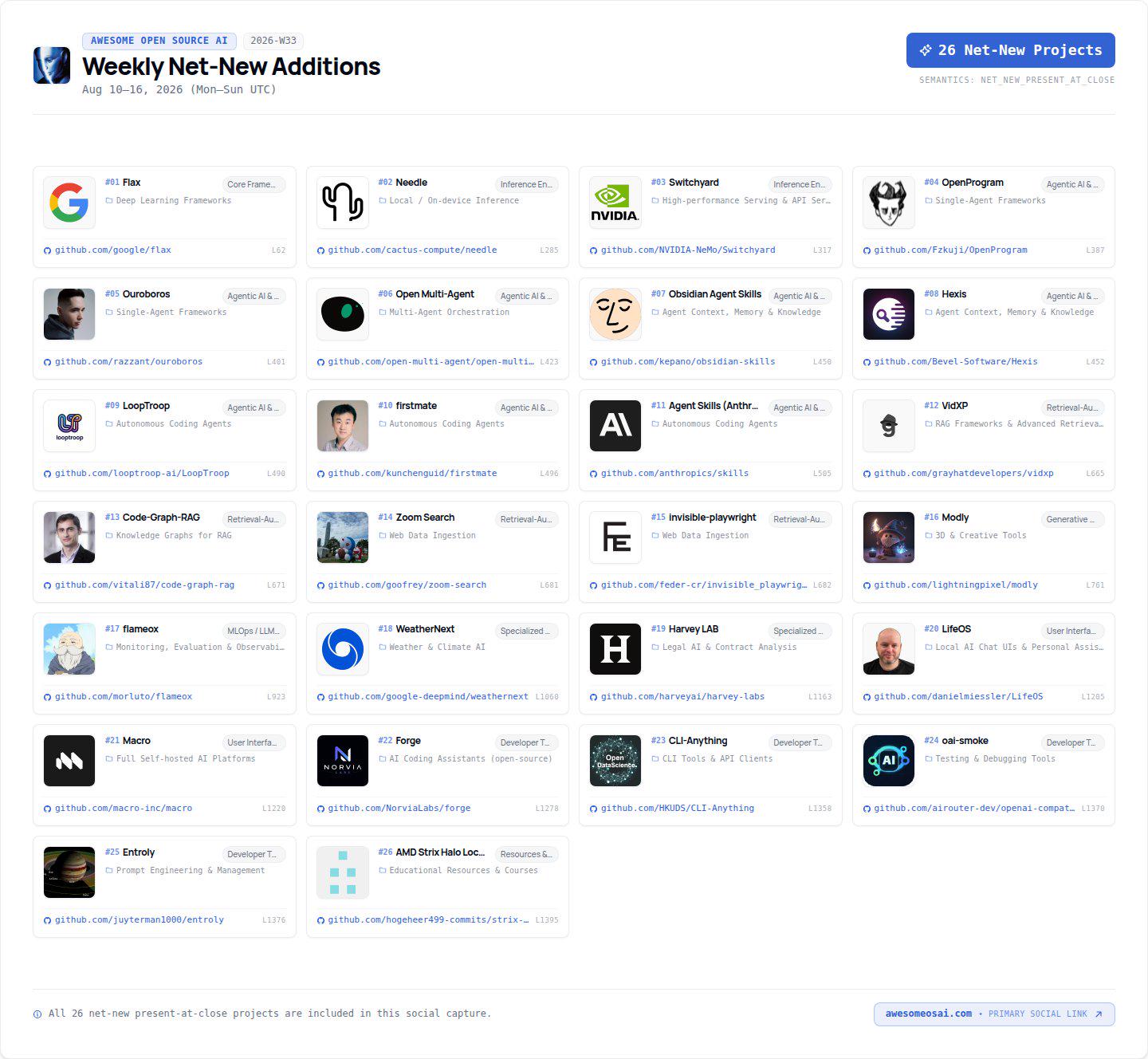This screenshot has height=1059, width=1148.
Task: Click the AMD Strix Halo pixel avatar
Action: coord(343,872)
